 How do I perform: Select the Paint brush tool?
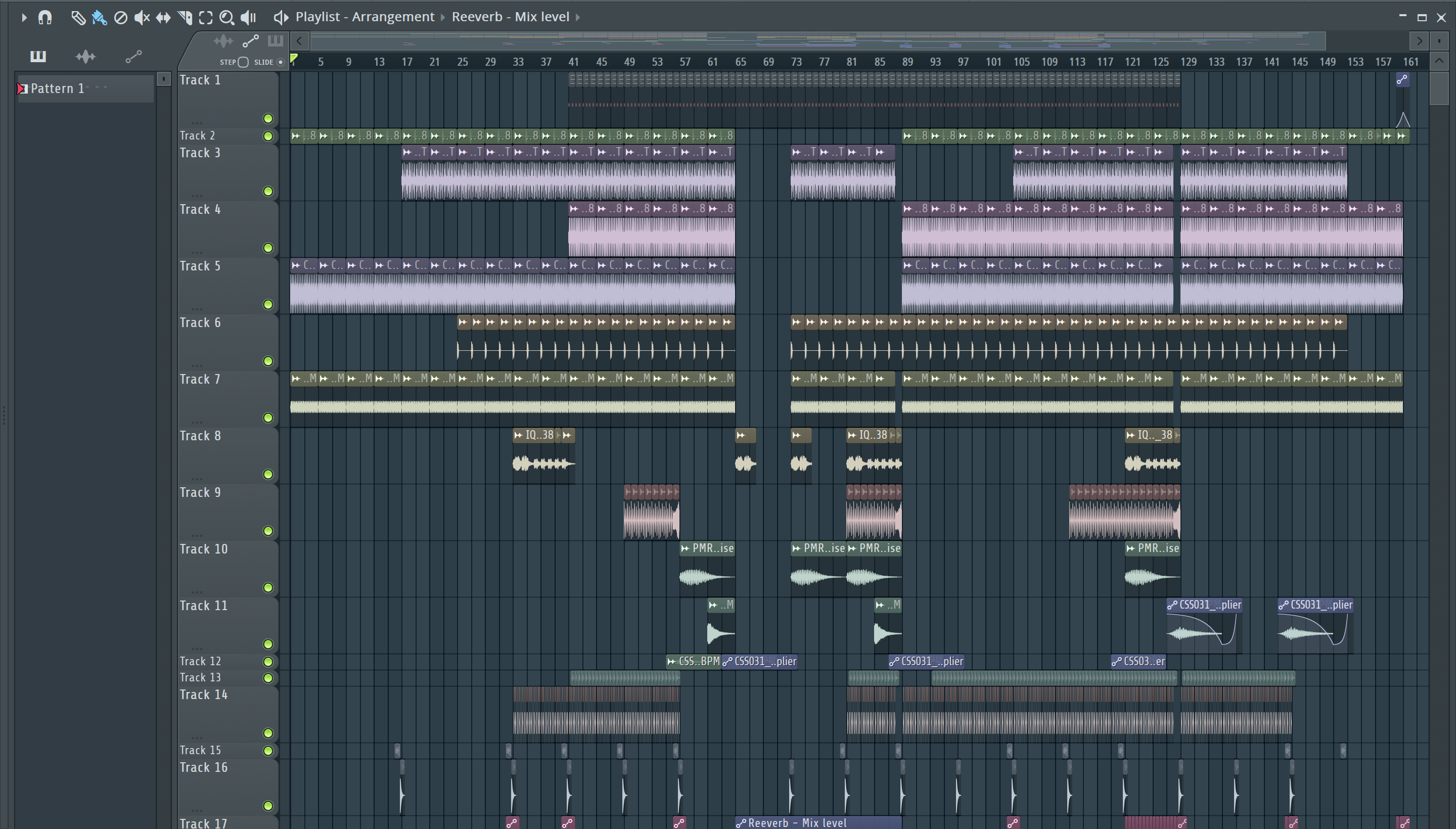point(99,18)
